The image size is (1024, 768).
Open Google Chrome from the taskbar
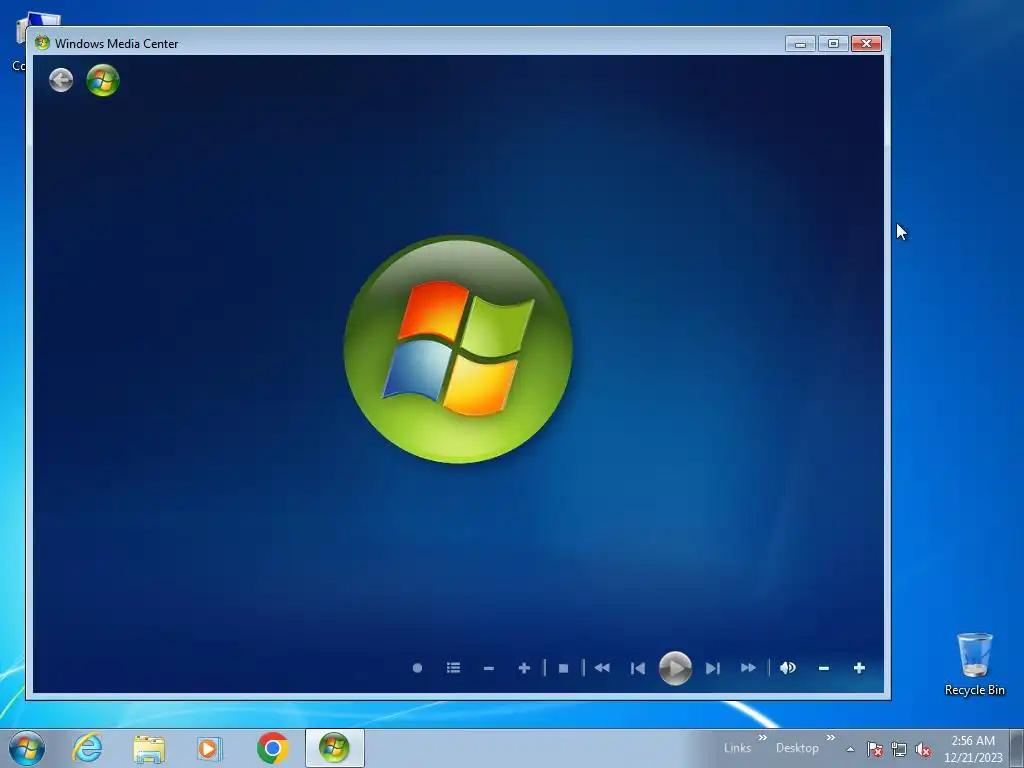coord(272,748)
